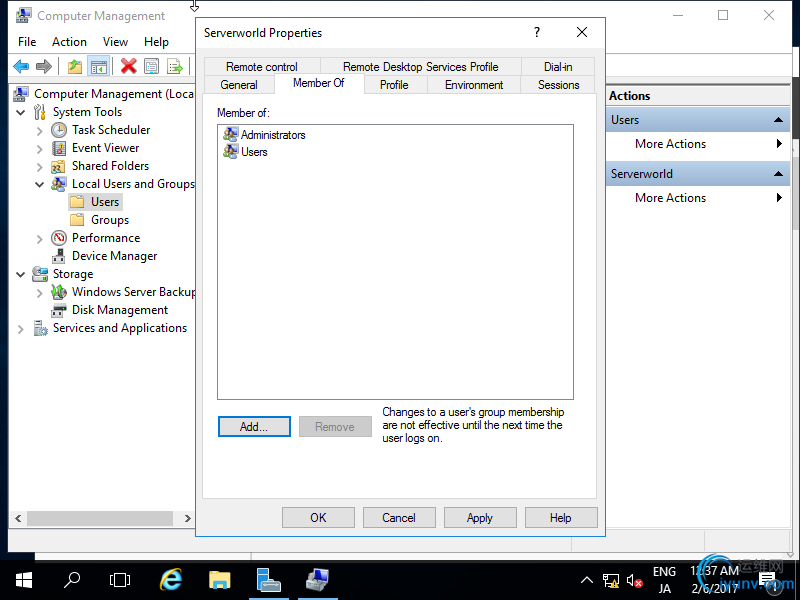Launch Internet Explorer from the taskbar
The image size is (800, 600).
(x=171, y=580)
